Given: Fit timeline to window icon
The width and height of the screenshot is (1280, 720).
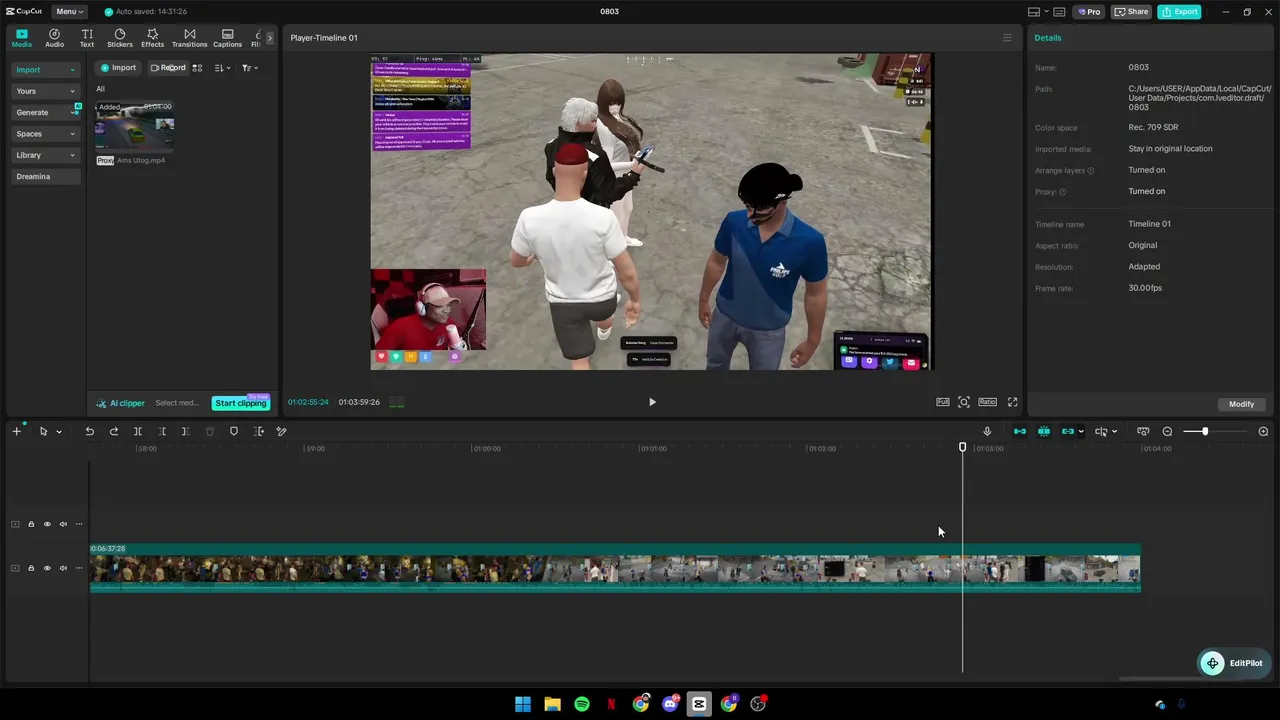Looking at the screenshot, I should (1143, 431).
